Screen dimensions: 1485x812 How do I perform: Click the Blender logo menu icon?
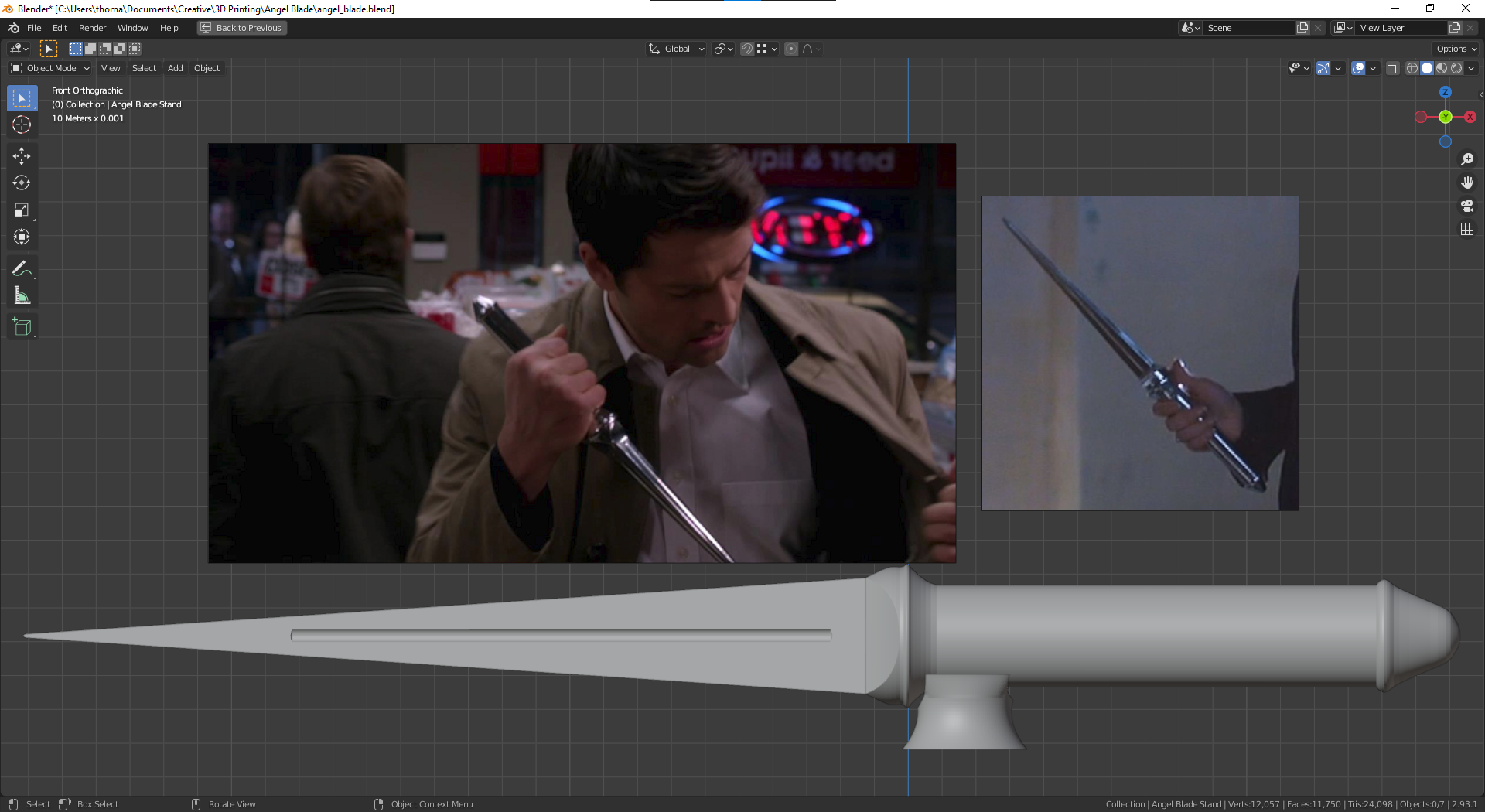(x=13, y=28)
